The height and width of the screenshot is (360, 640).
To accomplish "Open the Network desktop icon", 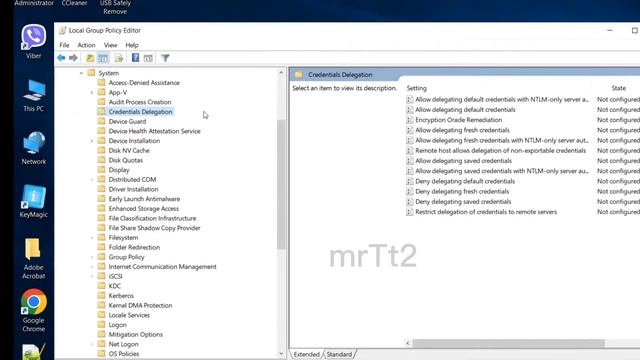I will tap(33, 148).
